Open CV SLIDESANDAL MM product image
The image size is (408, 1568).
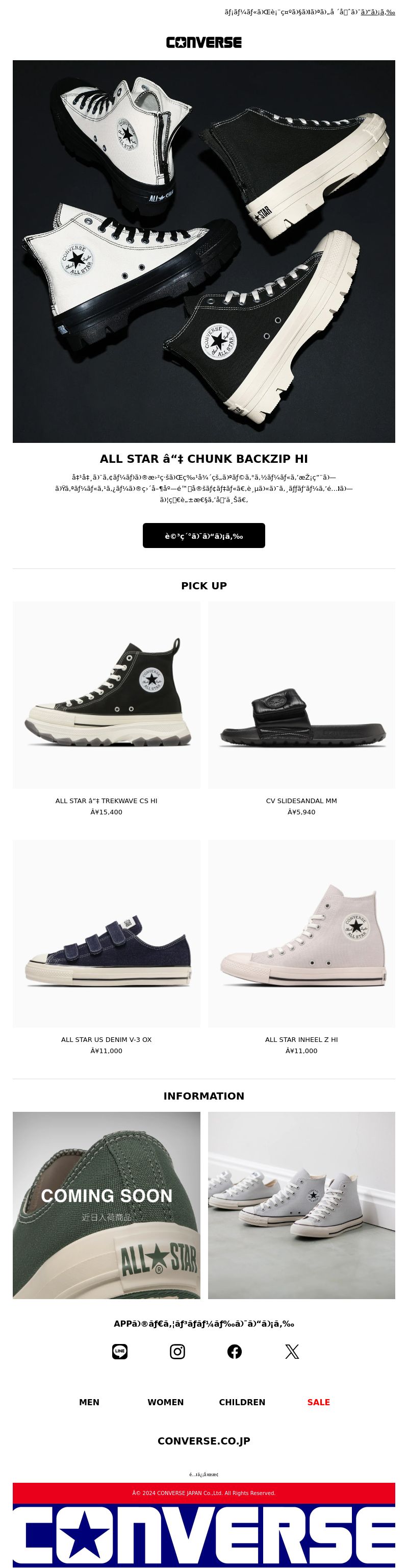coord(301,695)
